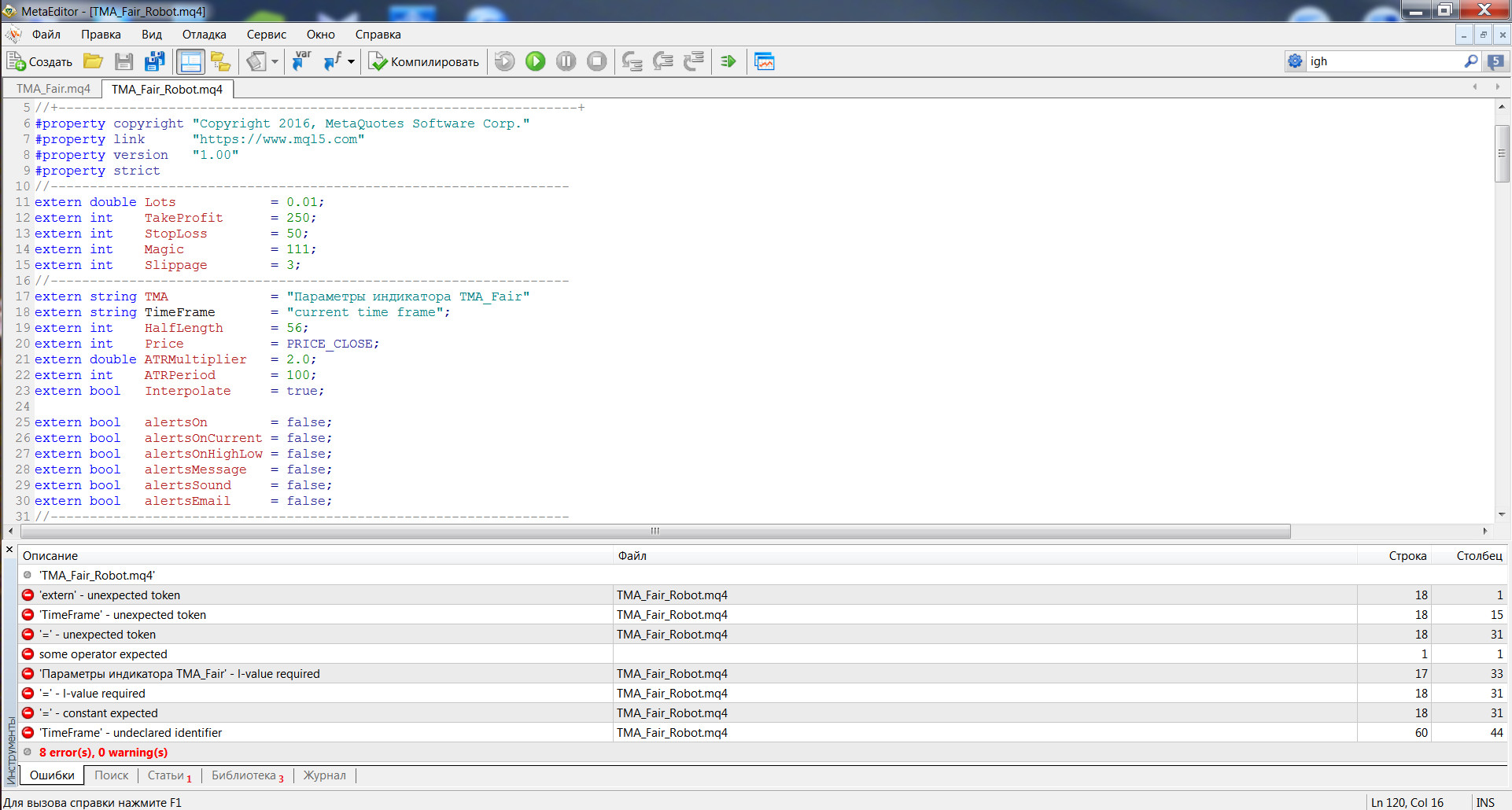The height and width of the screenshot is (810, 1512).
Task: Toggle the Navigator panel icon
Action: [x=221, y=61]
